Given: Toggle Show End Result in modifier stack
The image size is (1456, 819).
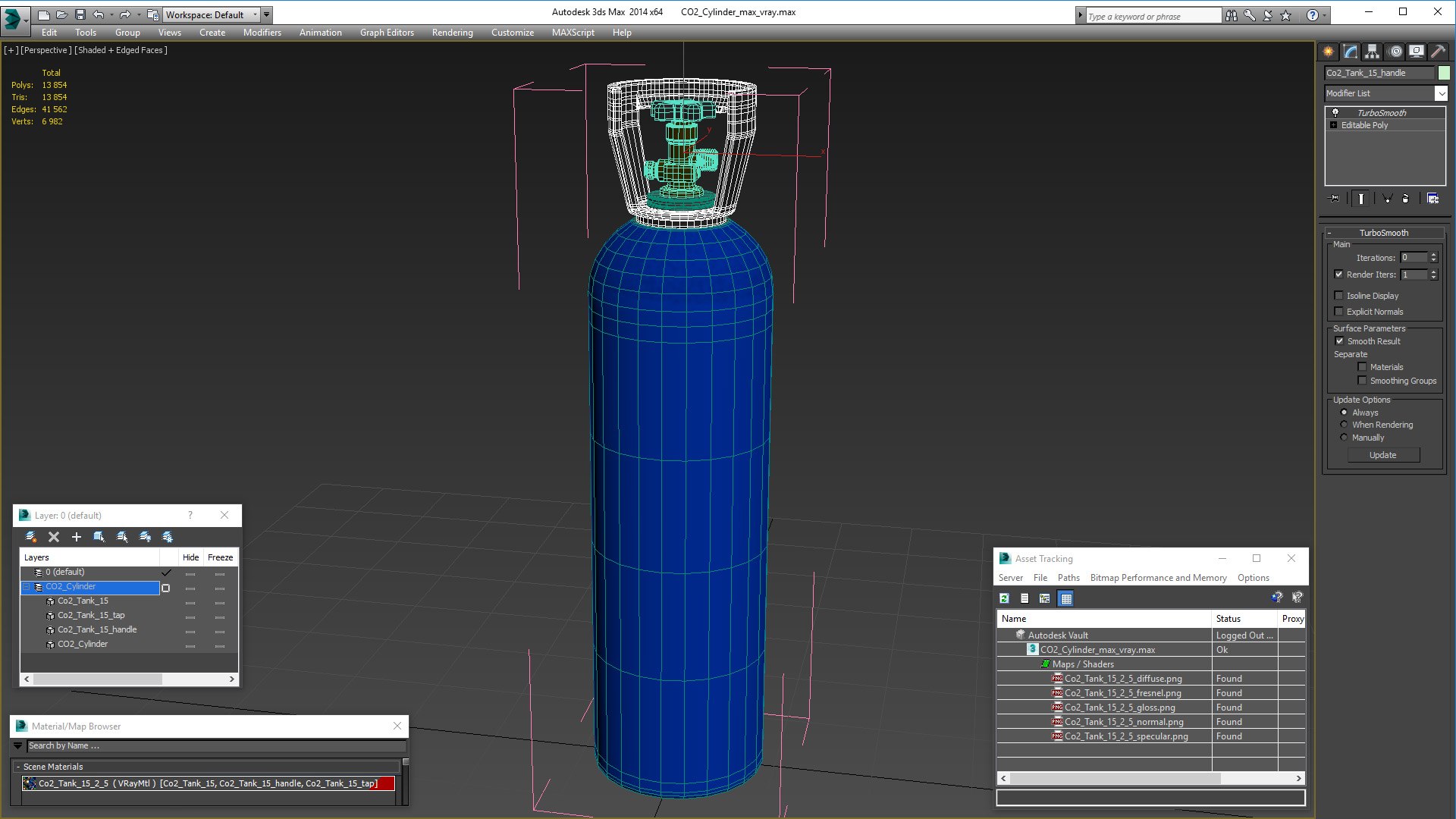Looking at the screenshot, I should [1361, 199].
